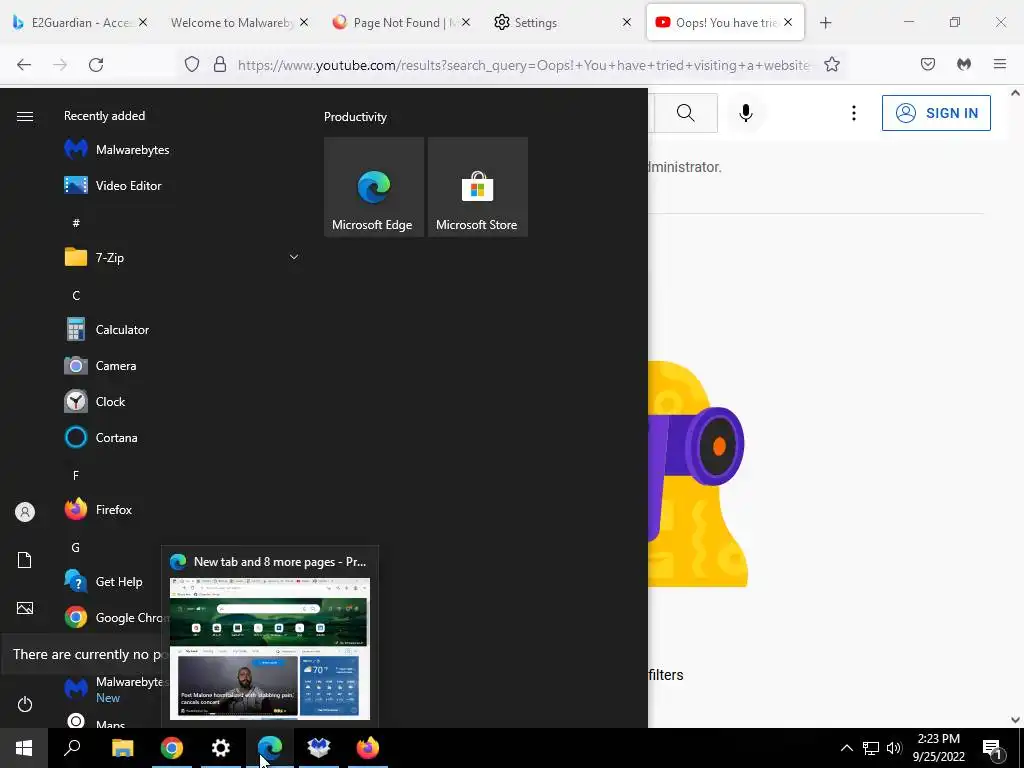
Task: Click the Windows Start button
Action: [24, 748]
